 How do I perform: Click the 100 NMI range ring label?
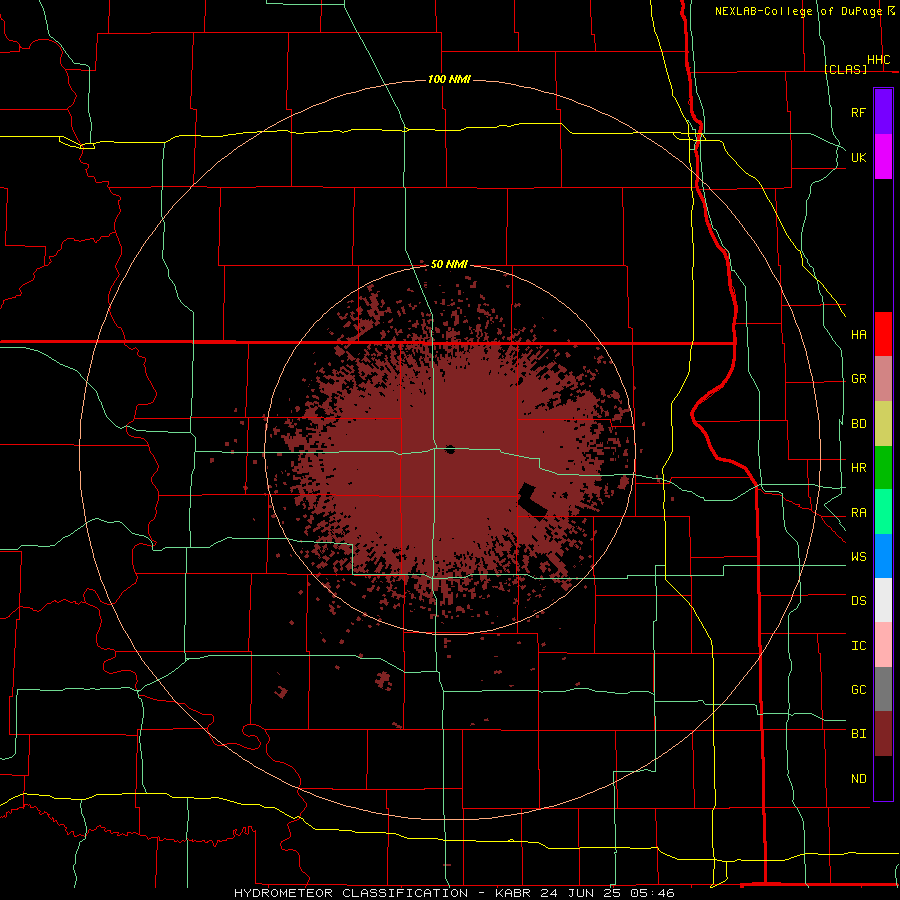(449, 79)
